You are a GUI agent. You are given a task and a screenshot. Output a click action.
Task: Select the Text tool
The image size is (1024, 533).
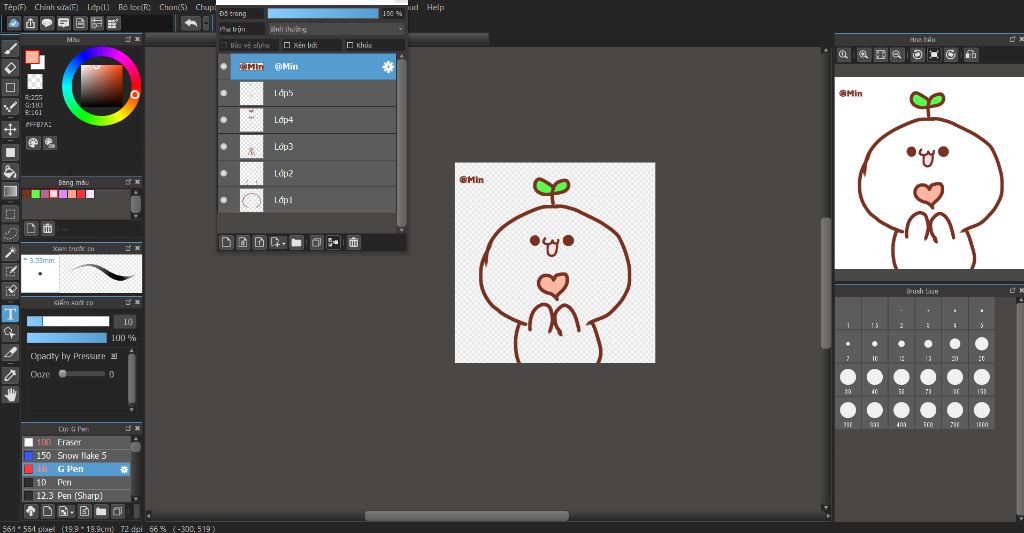click(10, 314)
